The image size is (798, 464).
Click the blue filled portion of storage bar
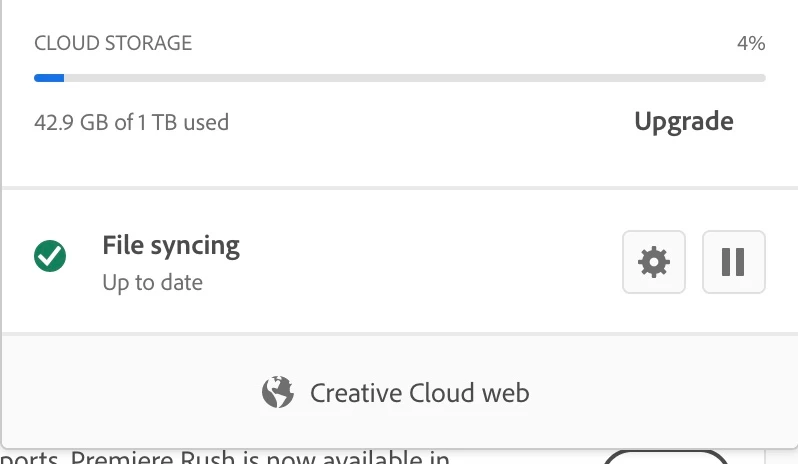point(49,77)
